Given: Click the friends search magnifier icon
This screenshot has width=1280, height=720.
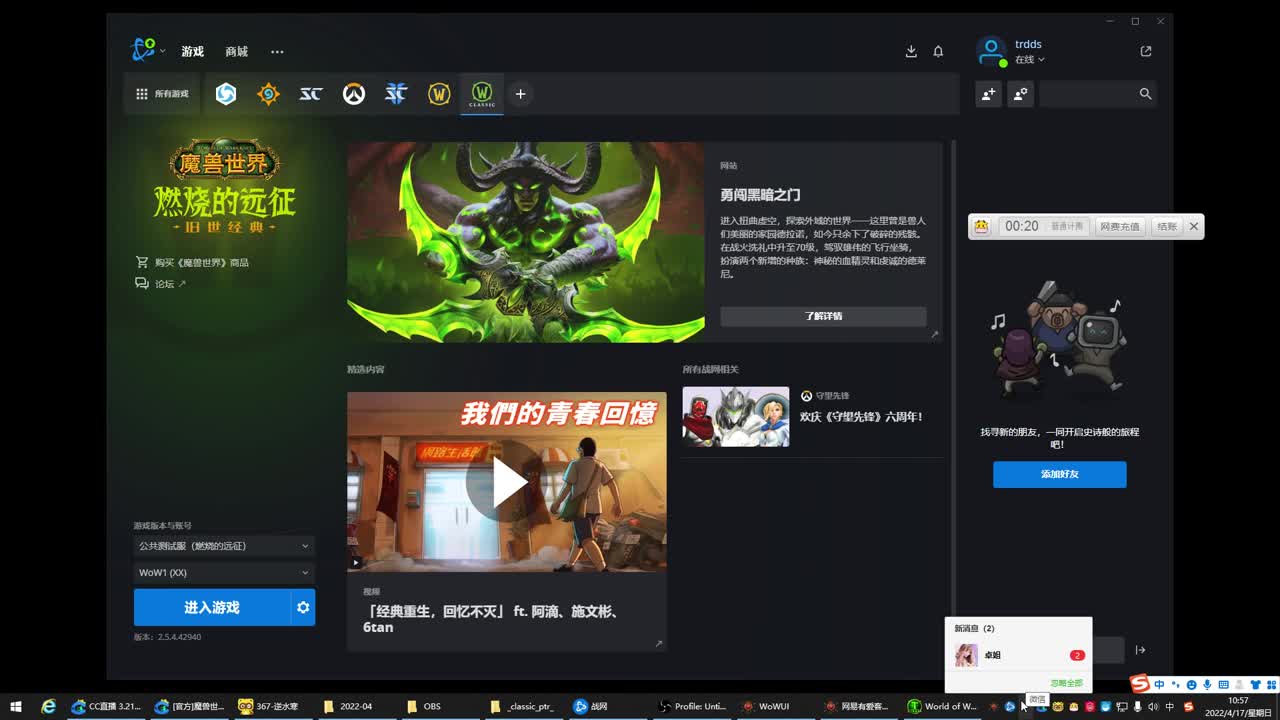Looking at the screenshot, I should tap(1146, 94).
